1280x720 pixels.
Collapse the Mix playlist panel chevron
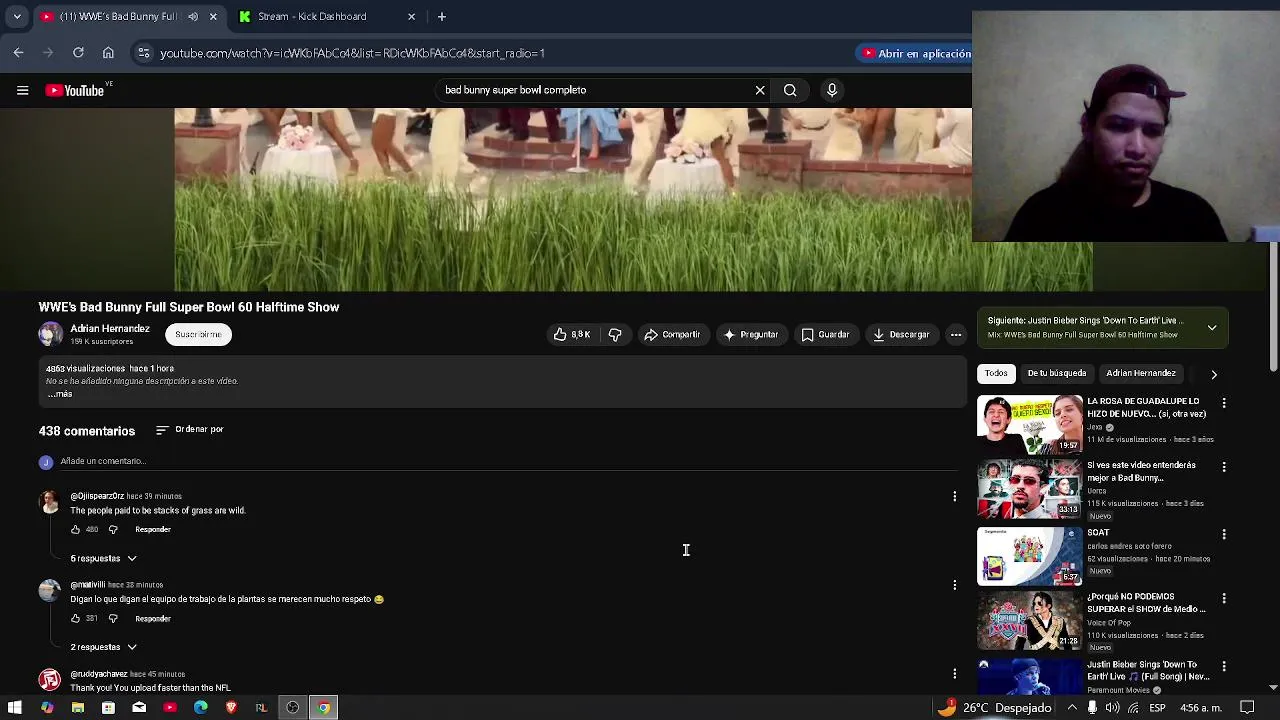pos(1212,328)
